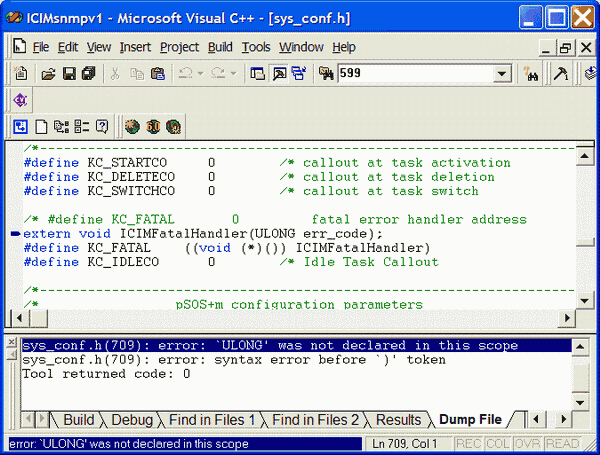Screen dimensions: 600x455
Task: Click the Save All stacked floppies icon
Action: point(89,73)
